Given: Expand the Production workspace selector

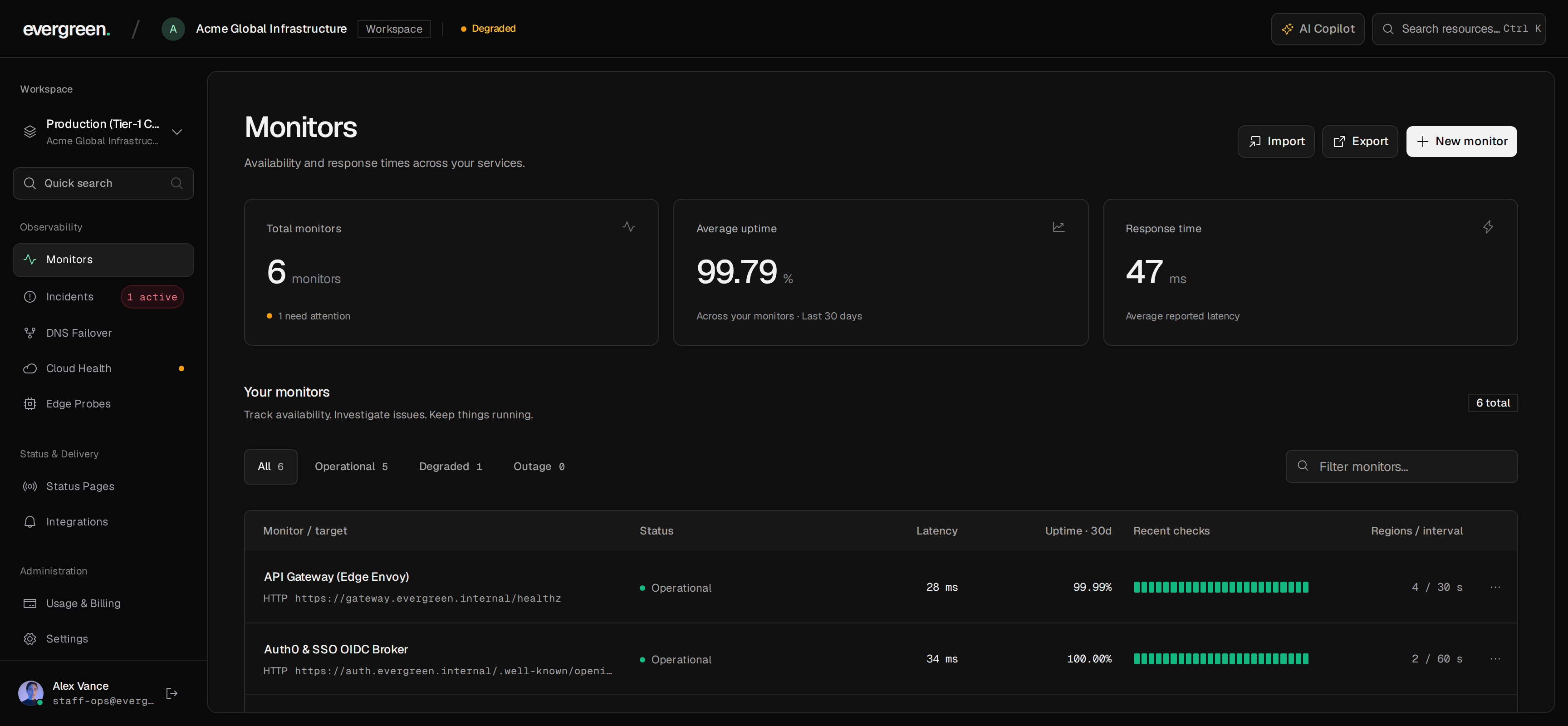Looking at the screenshot, I should (103, 132).
